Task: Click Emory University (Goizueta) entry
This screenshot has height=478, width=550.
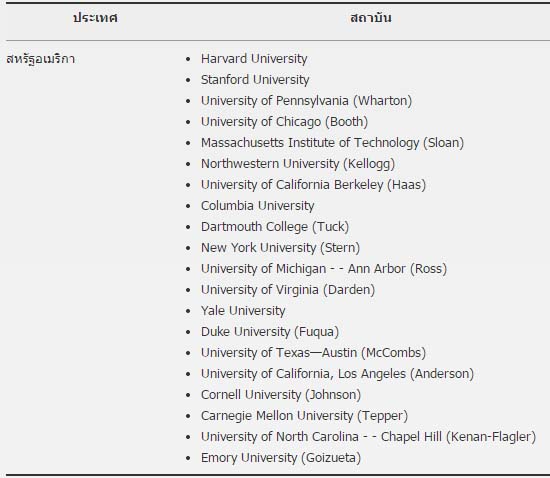Action: coord(281,458)
